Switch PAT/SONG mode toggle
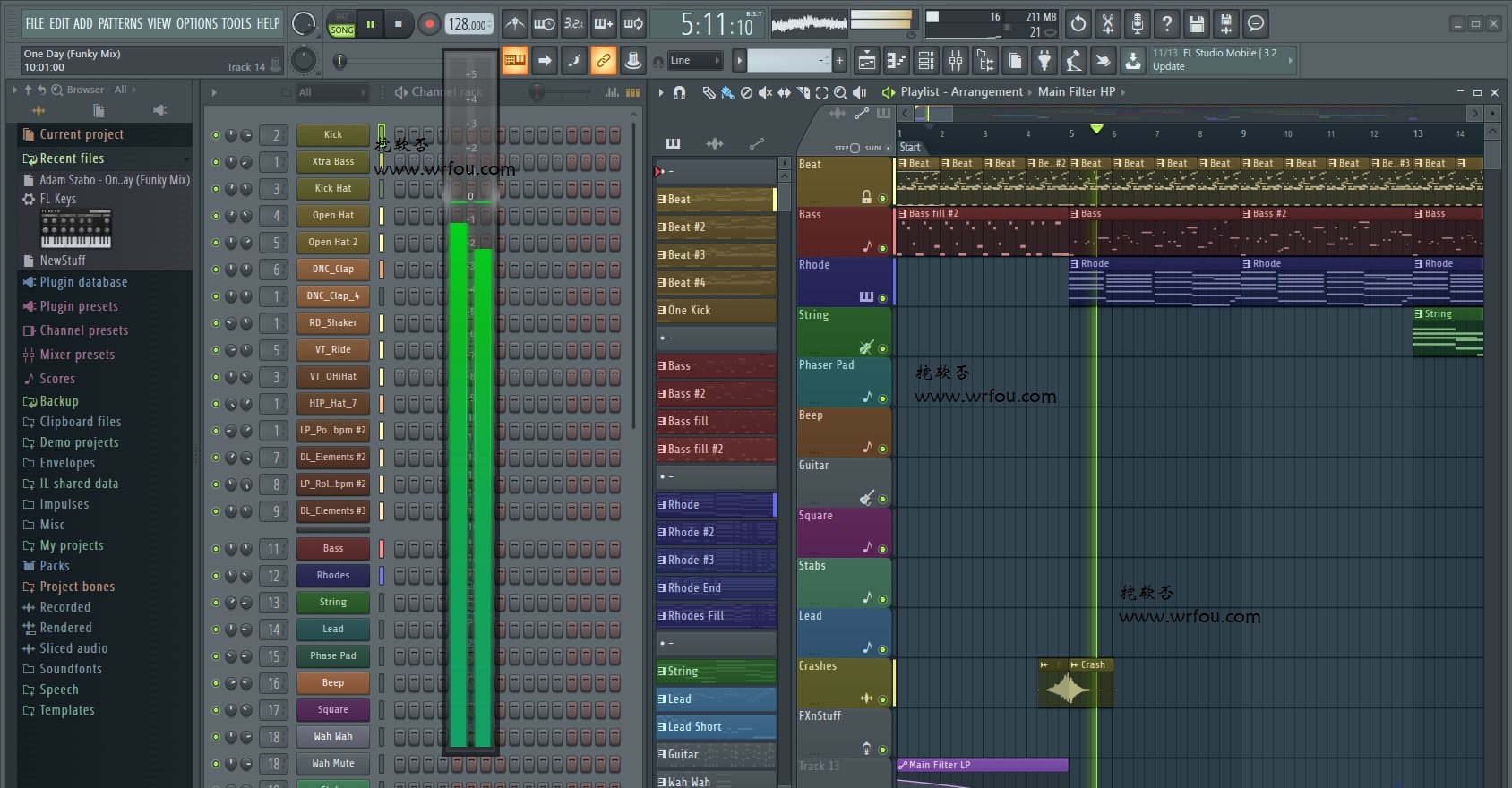 (342, 24)
